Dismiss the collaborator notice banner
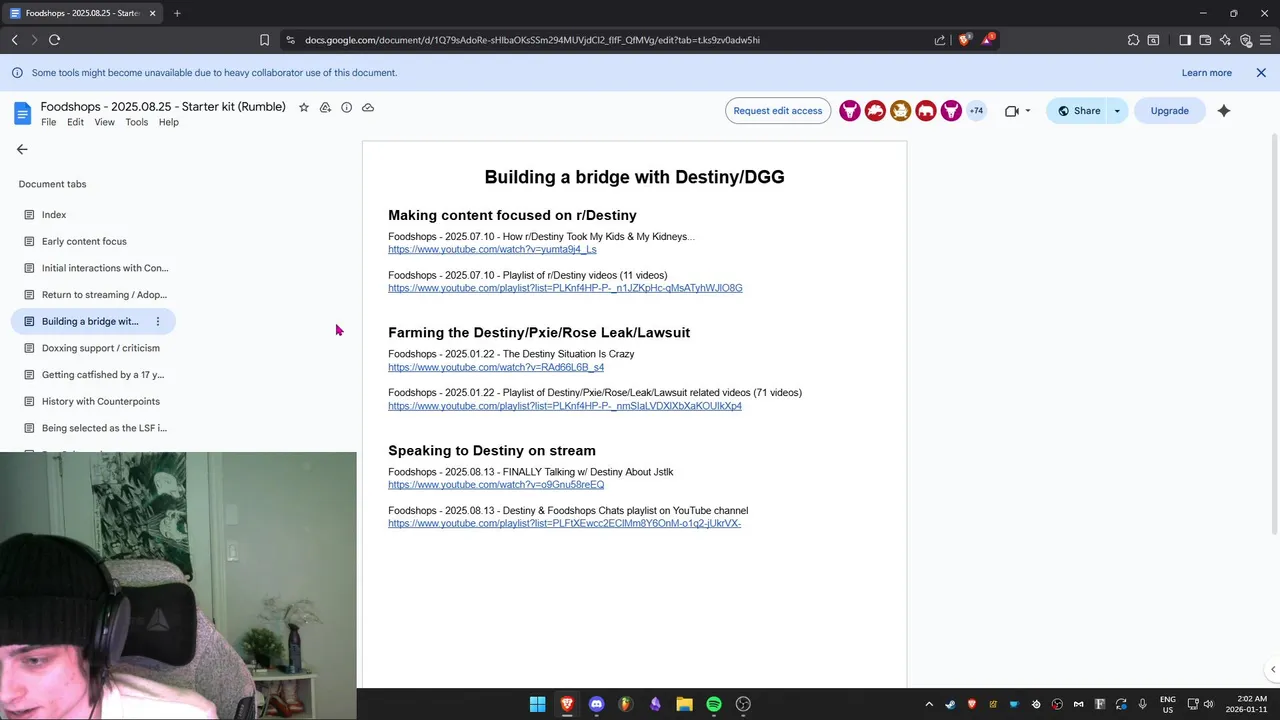Viewport: 1280px width, 720px height. (x=1261, y=73)
